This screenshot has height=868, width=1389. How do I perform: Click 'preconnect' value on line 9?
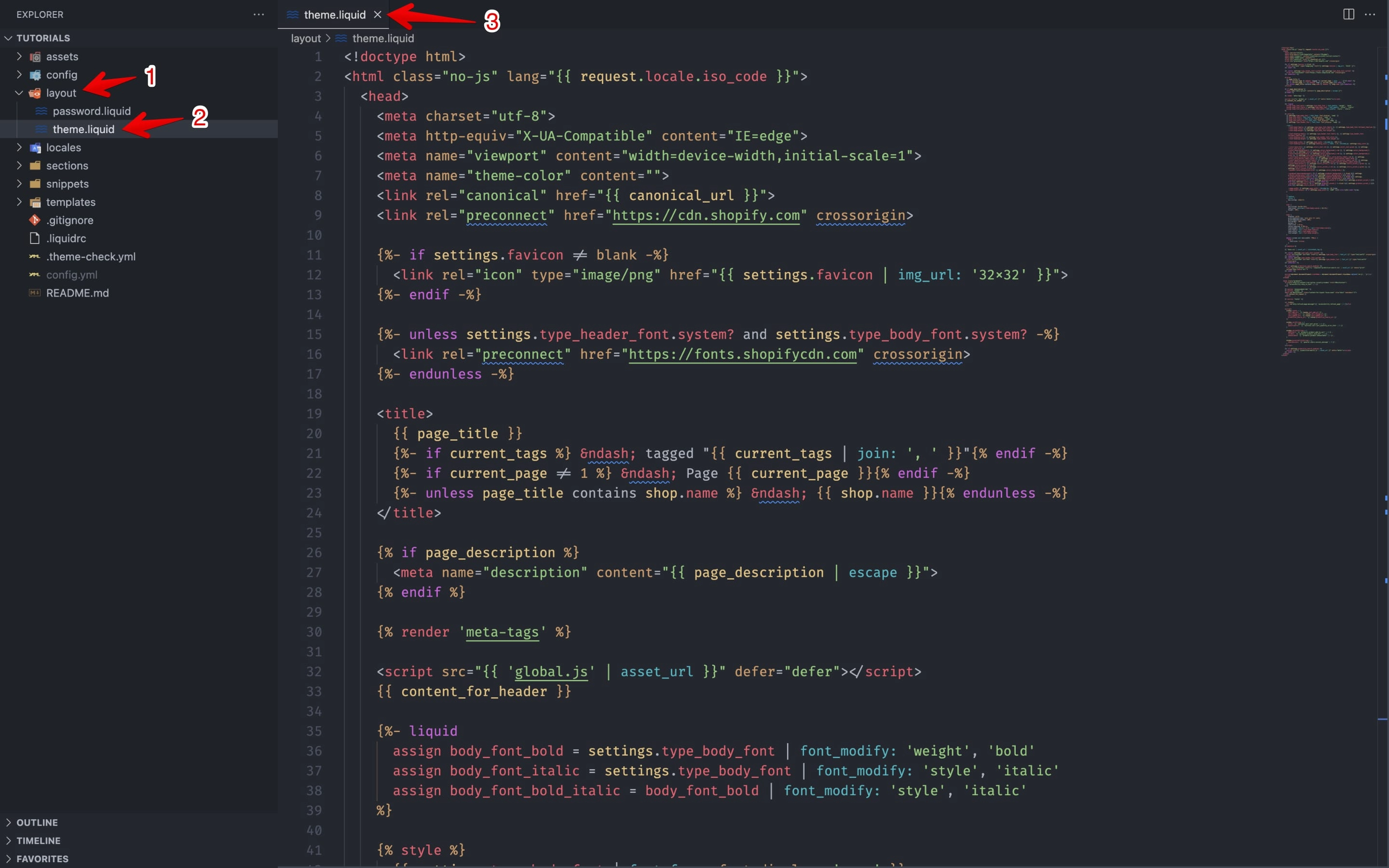point(506,215)
